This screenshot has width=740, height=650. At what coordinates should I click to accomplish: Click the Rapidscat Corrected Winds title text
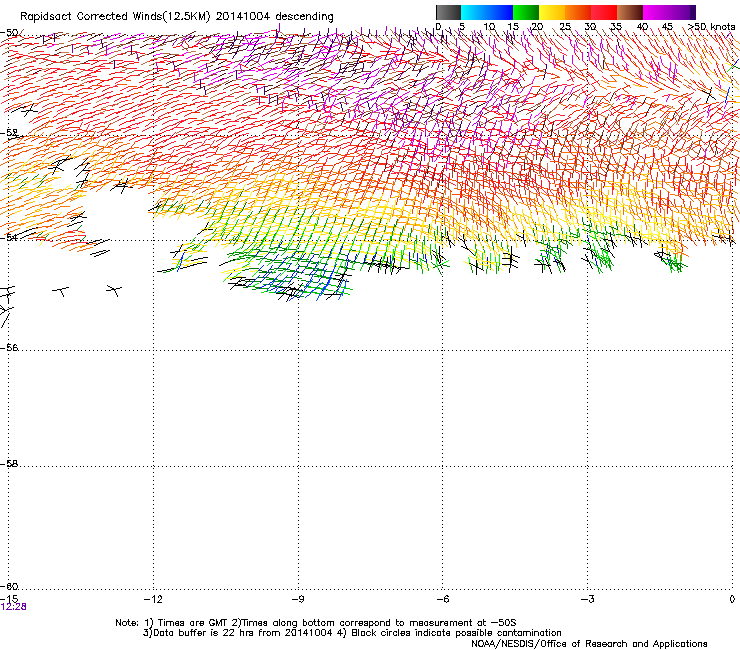coord(177,17)
